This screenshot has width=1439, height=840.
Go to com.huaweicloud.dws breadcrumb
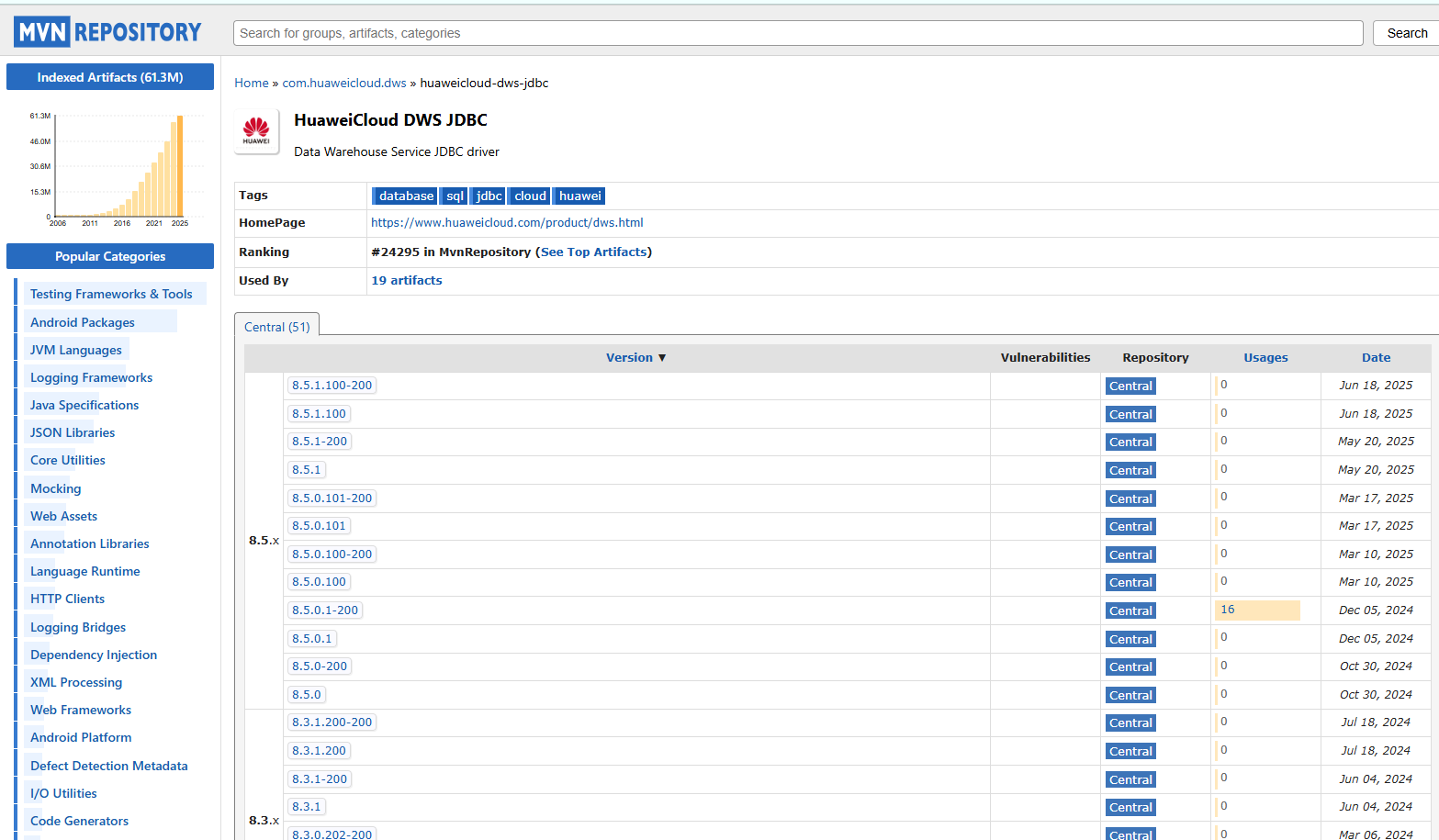click(x=344, y=84)
